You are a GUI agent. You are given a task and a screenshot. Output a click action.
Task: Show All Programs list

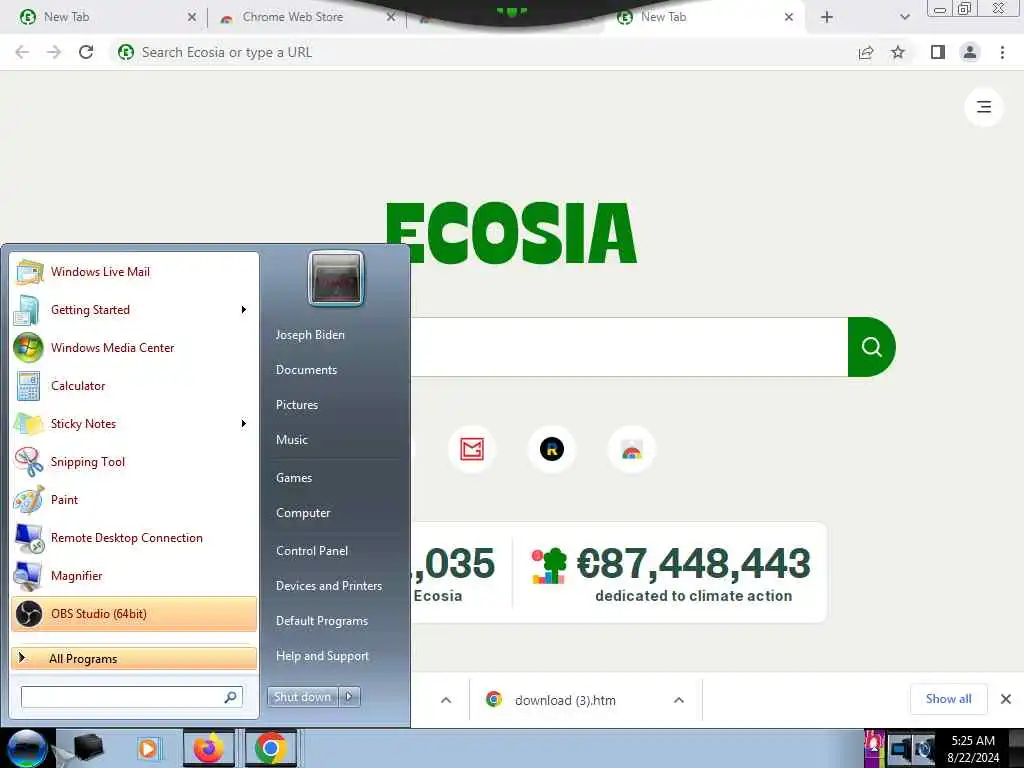click(134, 658)
